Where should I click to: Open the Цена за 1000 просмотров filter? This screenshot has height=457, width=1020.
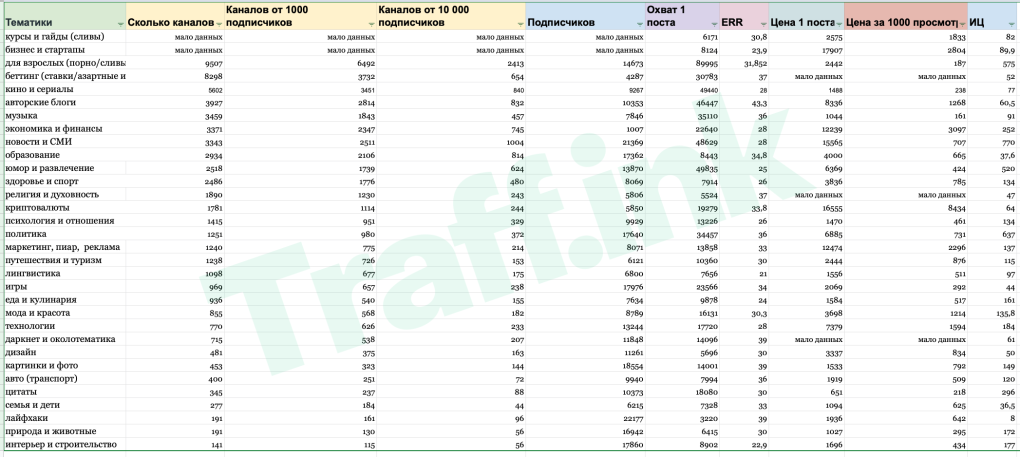962,23
